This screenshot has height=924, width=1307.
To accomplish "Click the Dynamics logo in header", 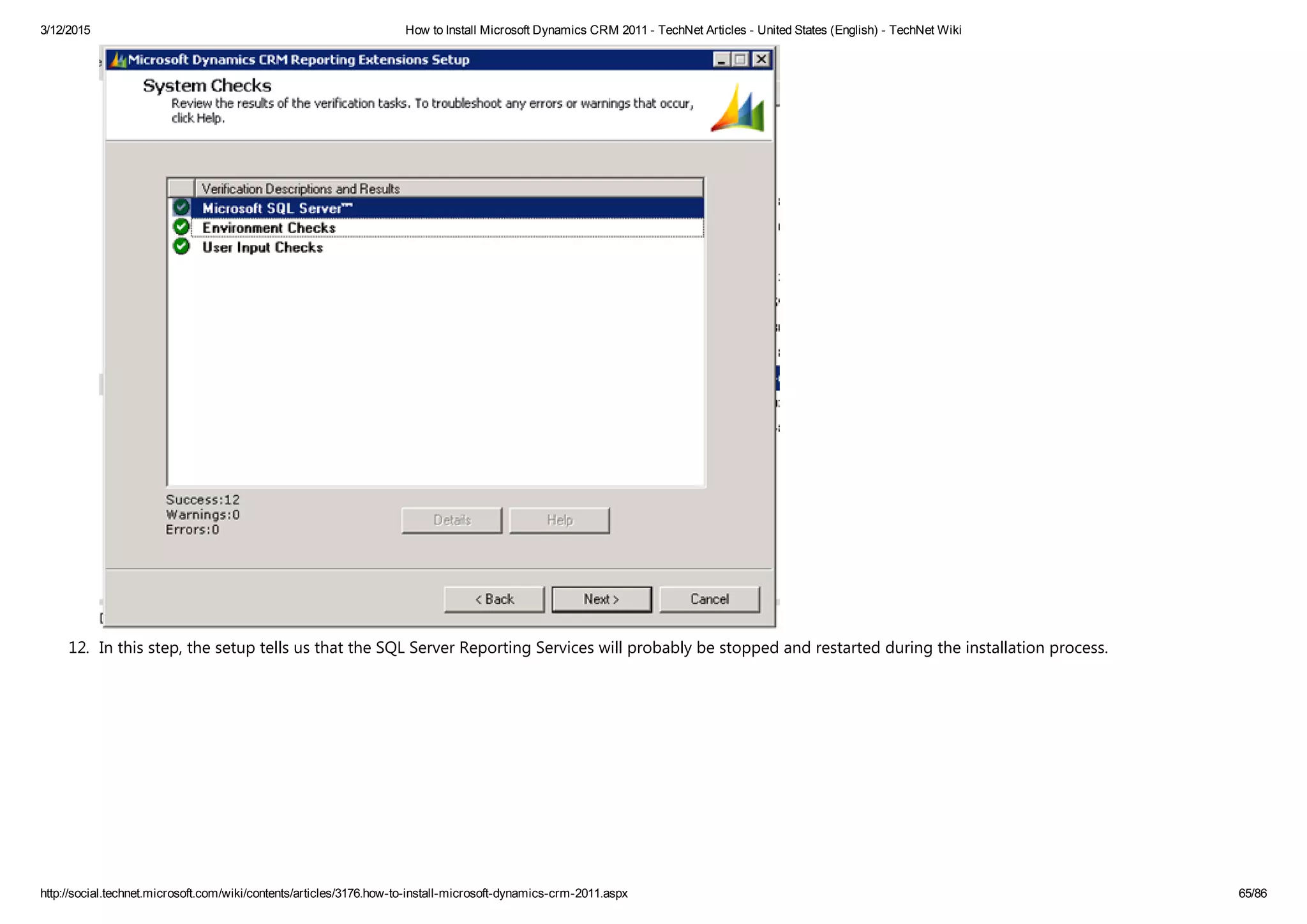I will [x=738, y=107].
